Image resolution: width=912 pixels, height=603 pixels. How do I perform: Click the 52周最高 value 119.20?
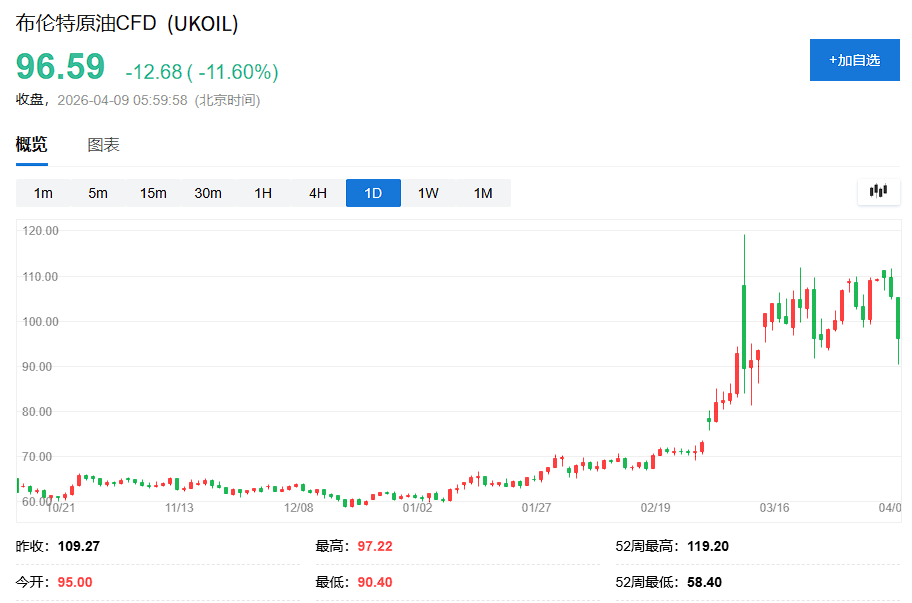(708, 546)
